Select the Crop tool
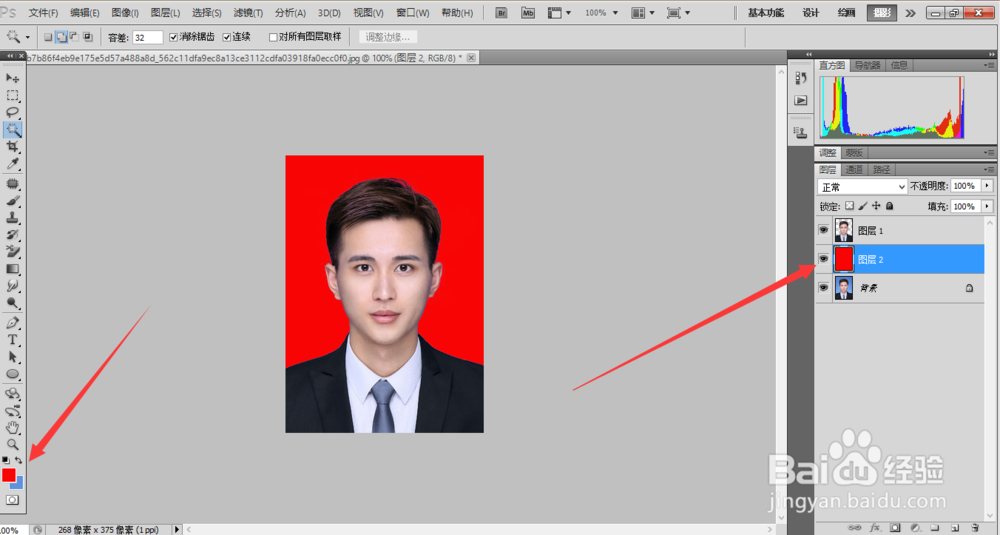 tap(12, 147)
